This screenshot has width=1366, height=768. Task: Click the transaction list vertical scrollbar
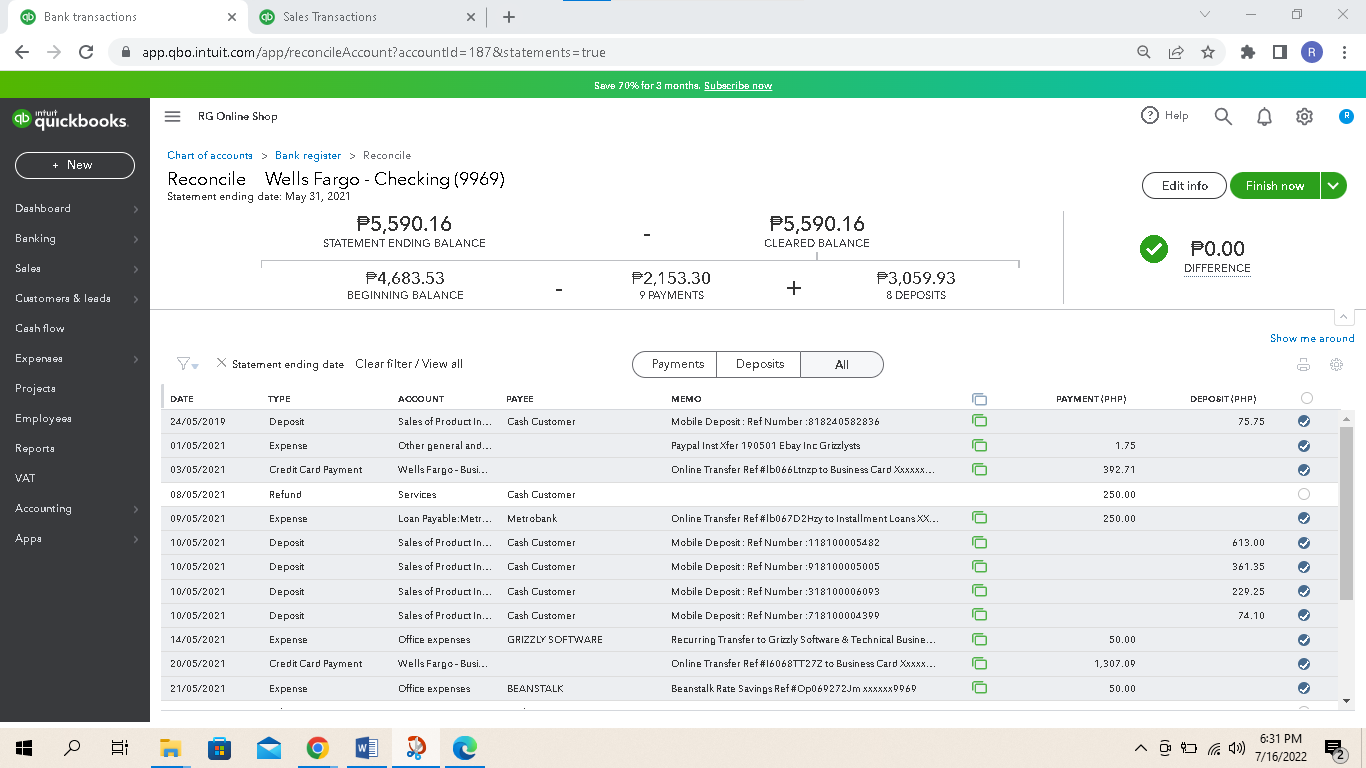[1346, 513]
